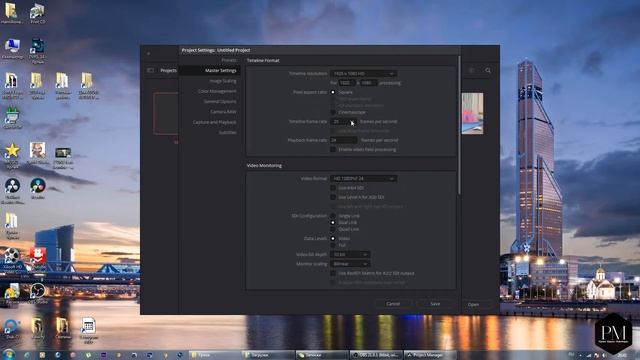Select the spreadsheet document desktop icon
Viewport: 640px width, 360px height.
coord(88,330)
